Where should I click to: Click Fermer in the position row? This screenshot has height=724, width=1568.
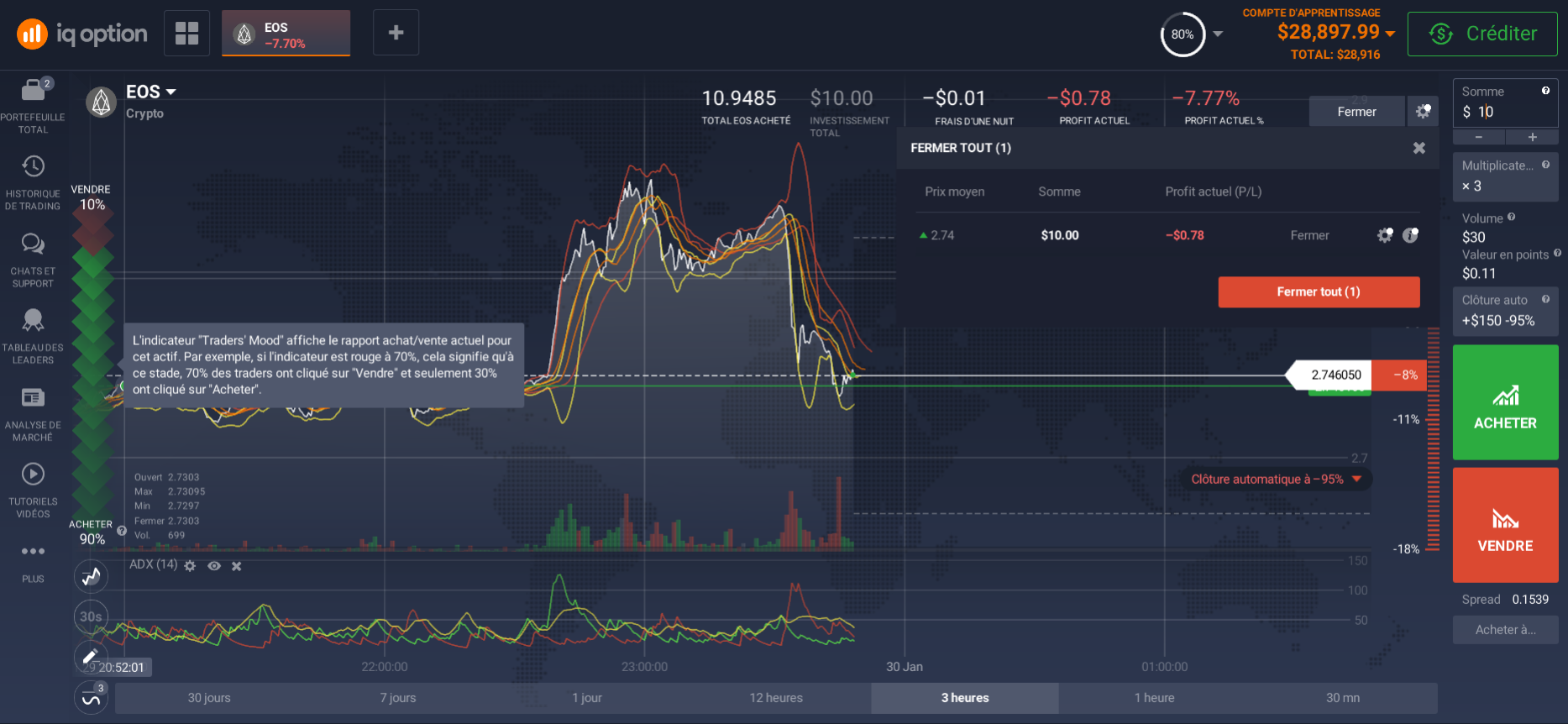[x=1309, y=235]
